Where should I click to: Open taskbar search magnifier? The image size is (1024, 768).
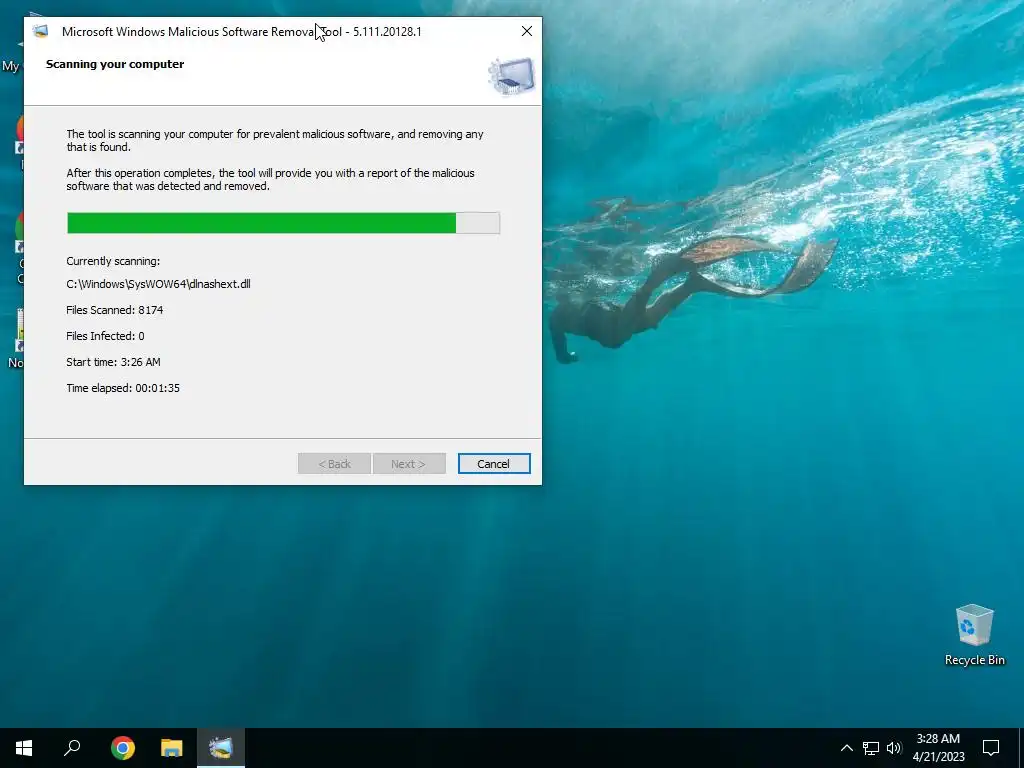point(72,748)
